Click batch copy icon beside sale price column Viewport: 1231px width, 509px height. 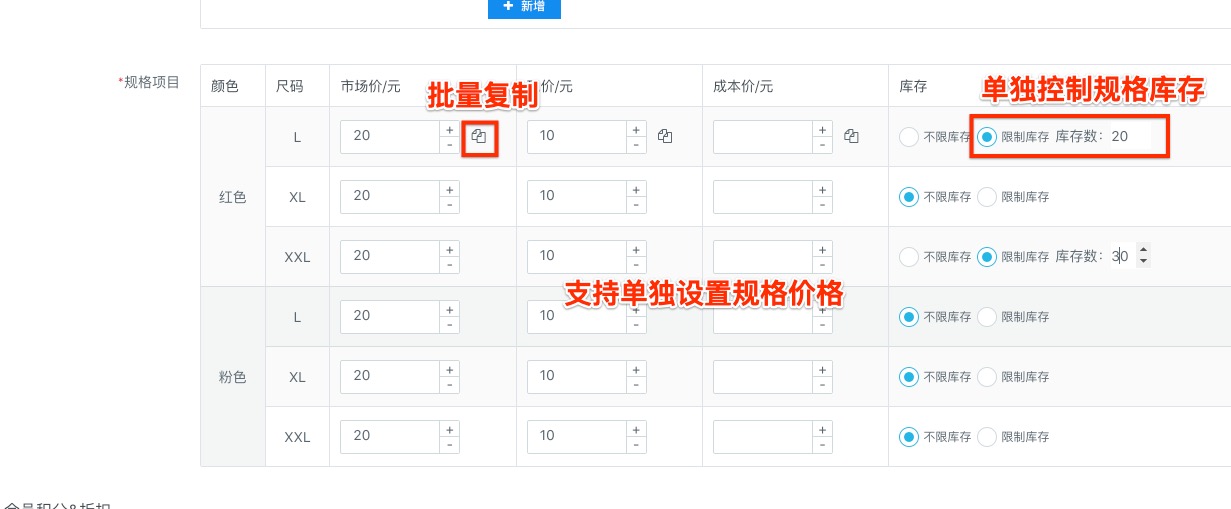pos(665,136)
